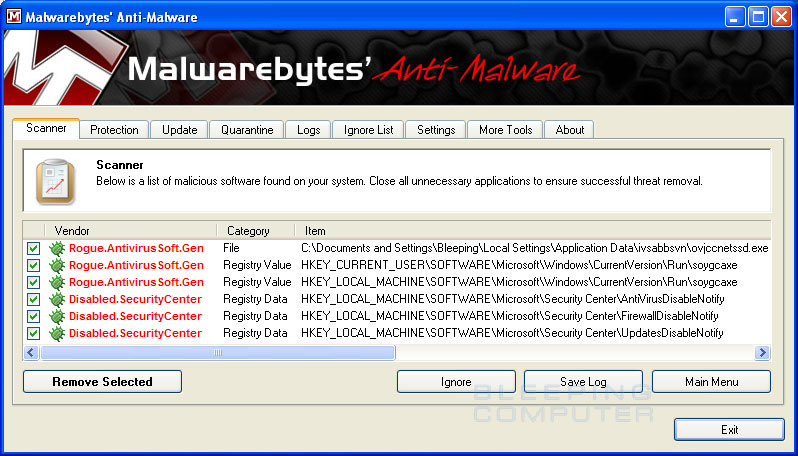Sort by the Item column header
This screenshot has width=798, height=456.
tap(533, 231)
